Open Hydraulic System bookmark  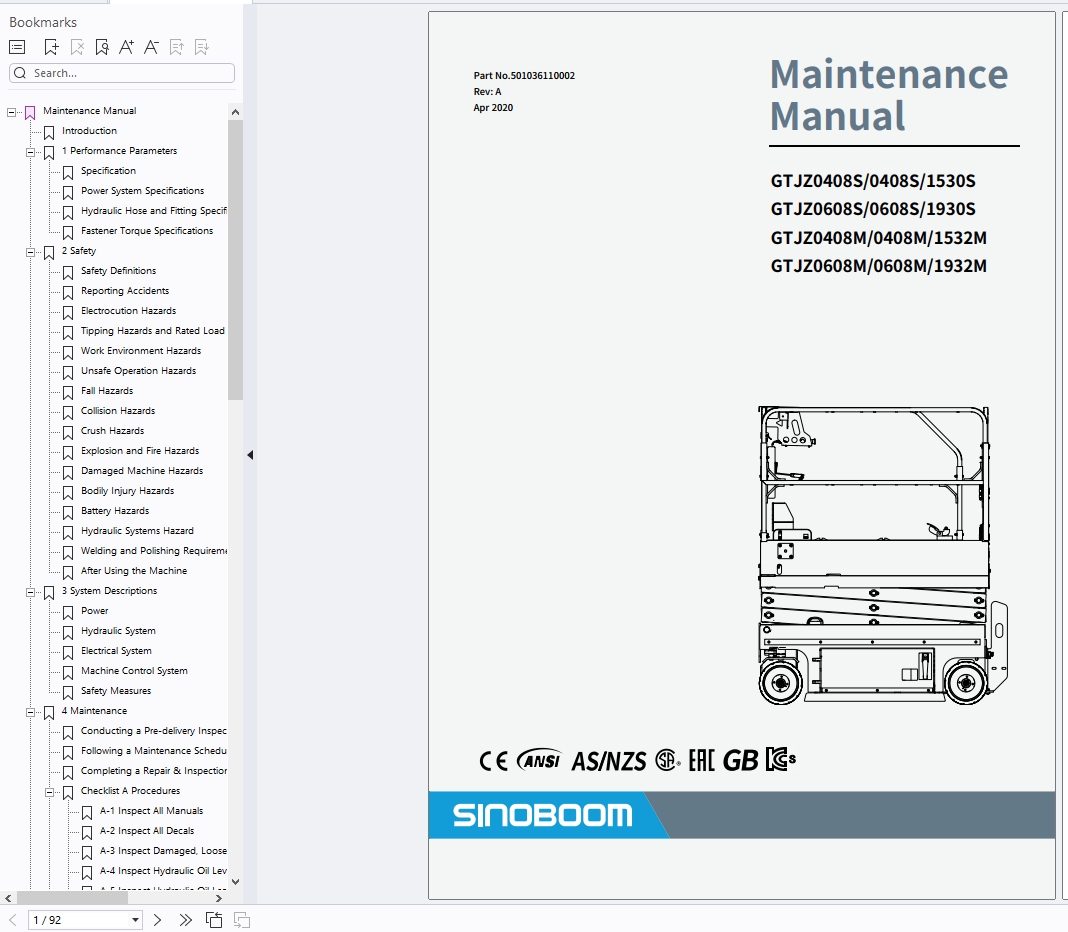pos(118,631)
